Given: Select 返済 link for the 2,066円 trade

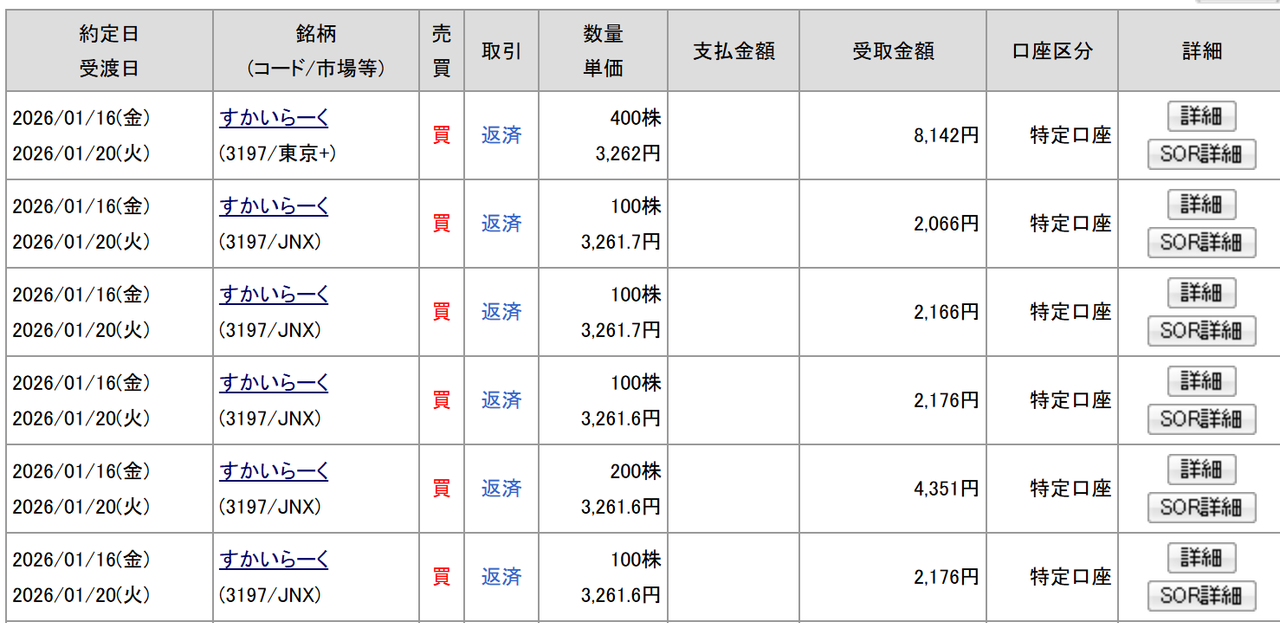Looking at the screenshot, I should pos(501,223).
